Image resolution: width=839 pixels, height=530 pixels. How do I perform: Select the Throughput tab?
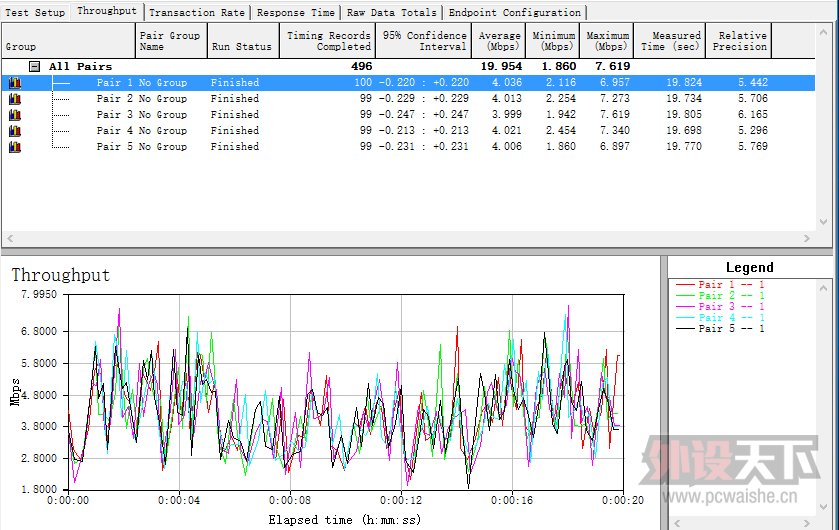pos(107,11)
